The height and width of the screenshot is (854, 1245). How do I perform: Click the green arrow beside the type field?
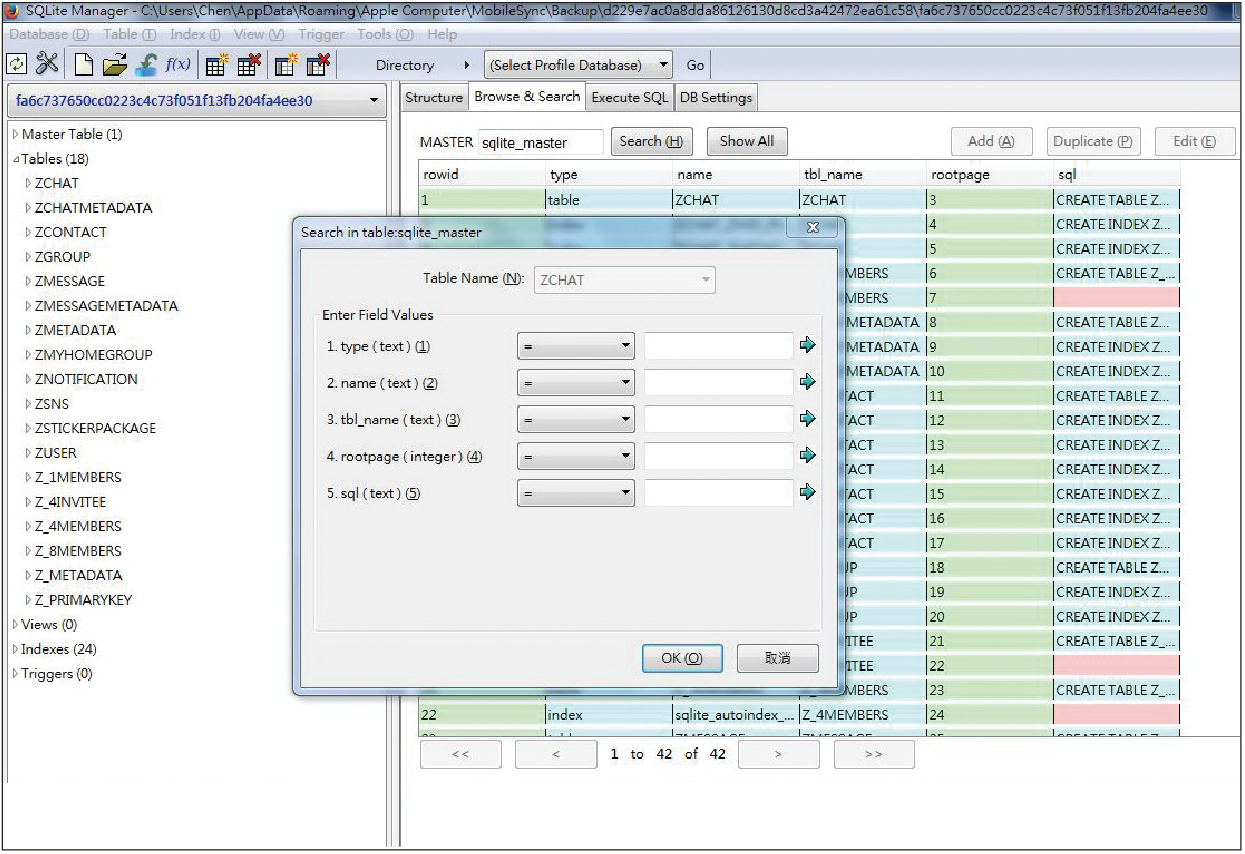808,345
